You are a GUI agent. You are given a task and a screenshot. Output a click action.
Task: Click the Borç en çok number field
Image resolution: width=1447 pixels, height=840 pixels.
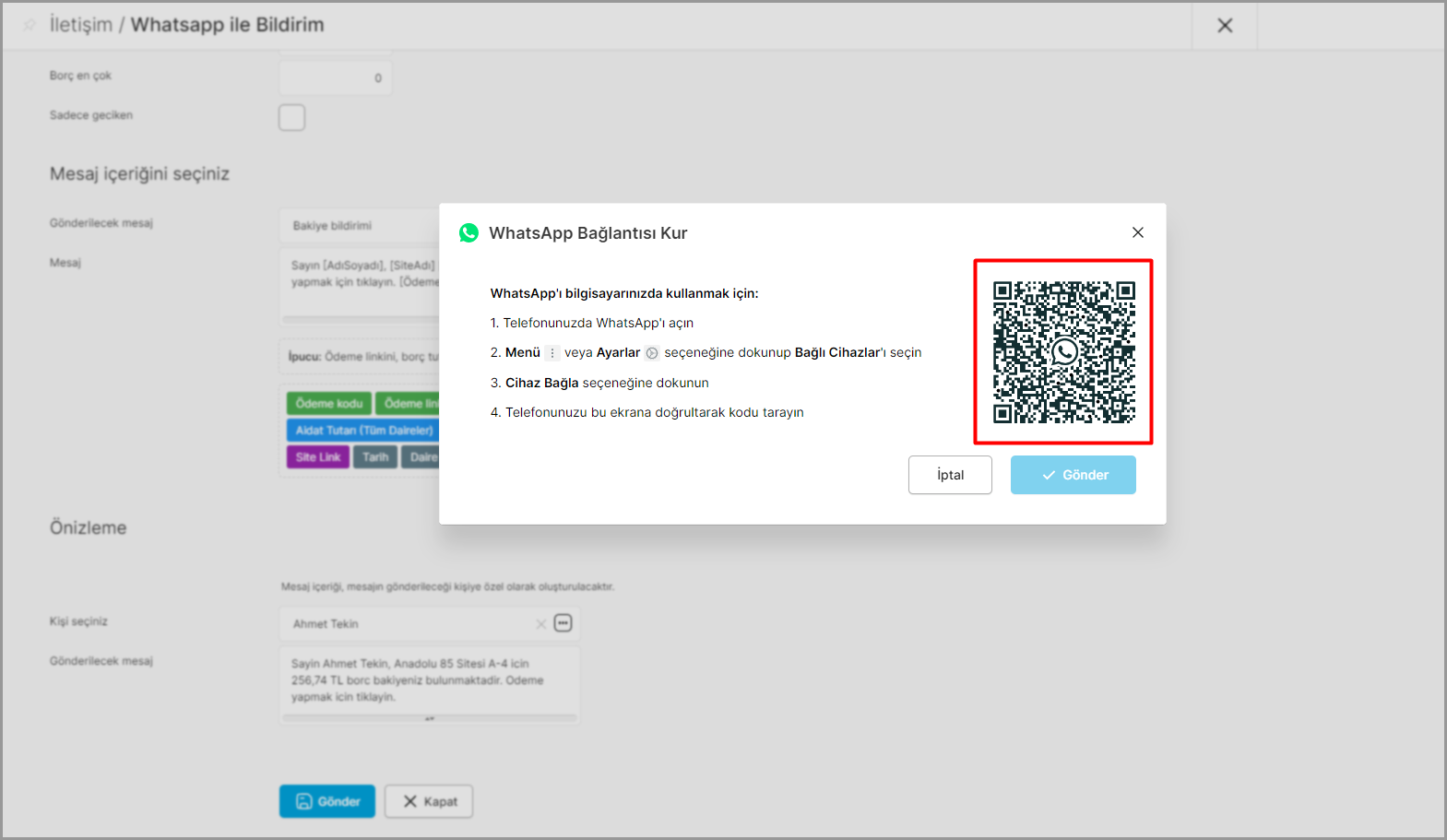(x=336, y=78)
